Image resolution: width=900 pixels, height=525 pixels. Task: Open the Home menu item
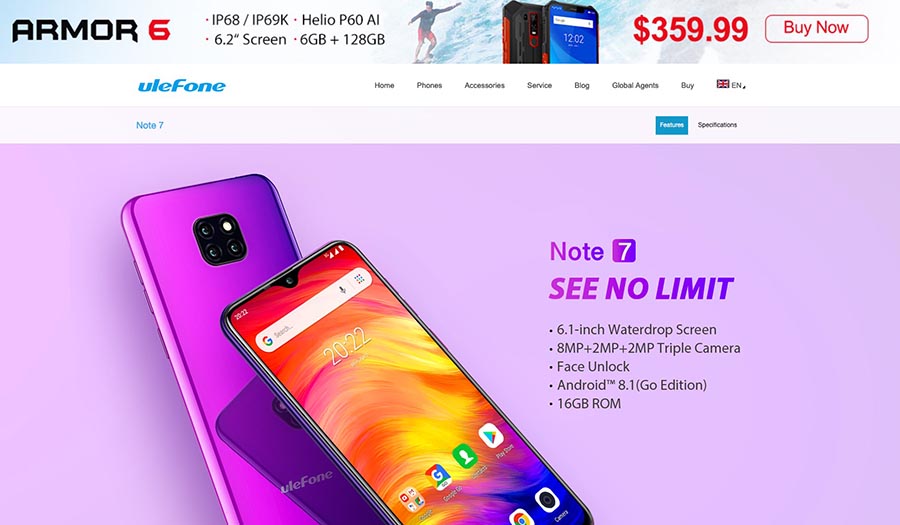384,85
